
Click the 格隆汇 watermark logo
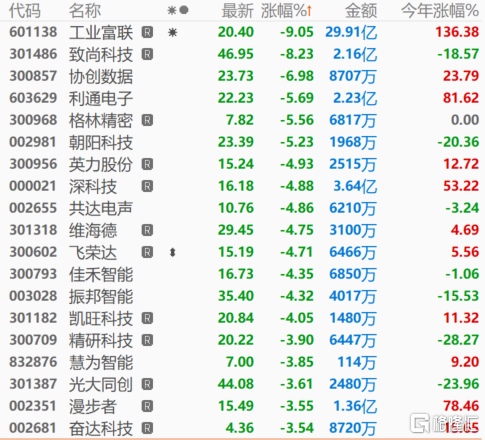(x=445, y=423)
